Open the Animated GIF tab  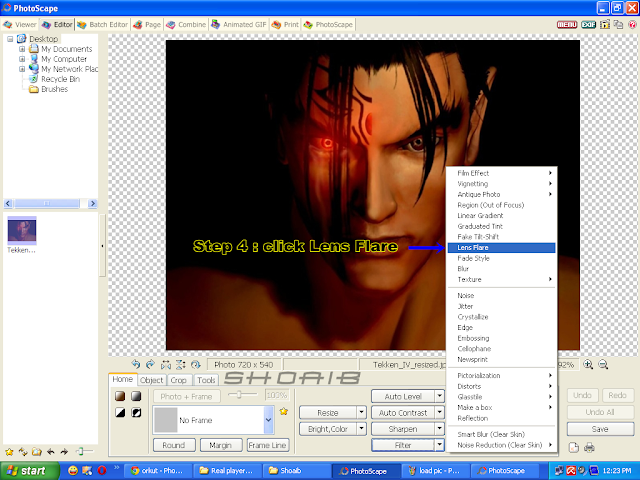tap(239, 24)
